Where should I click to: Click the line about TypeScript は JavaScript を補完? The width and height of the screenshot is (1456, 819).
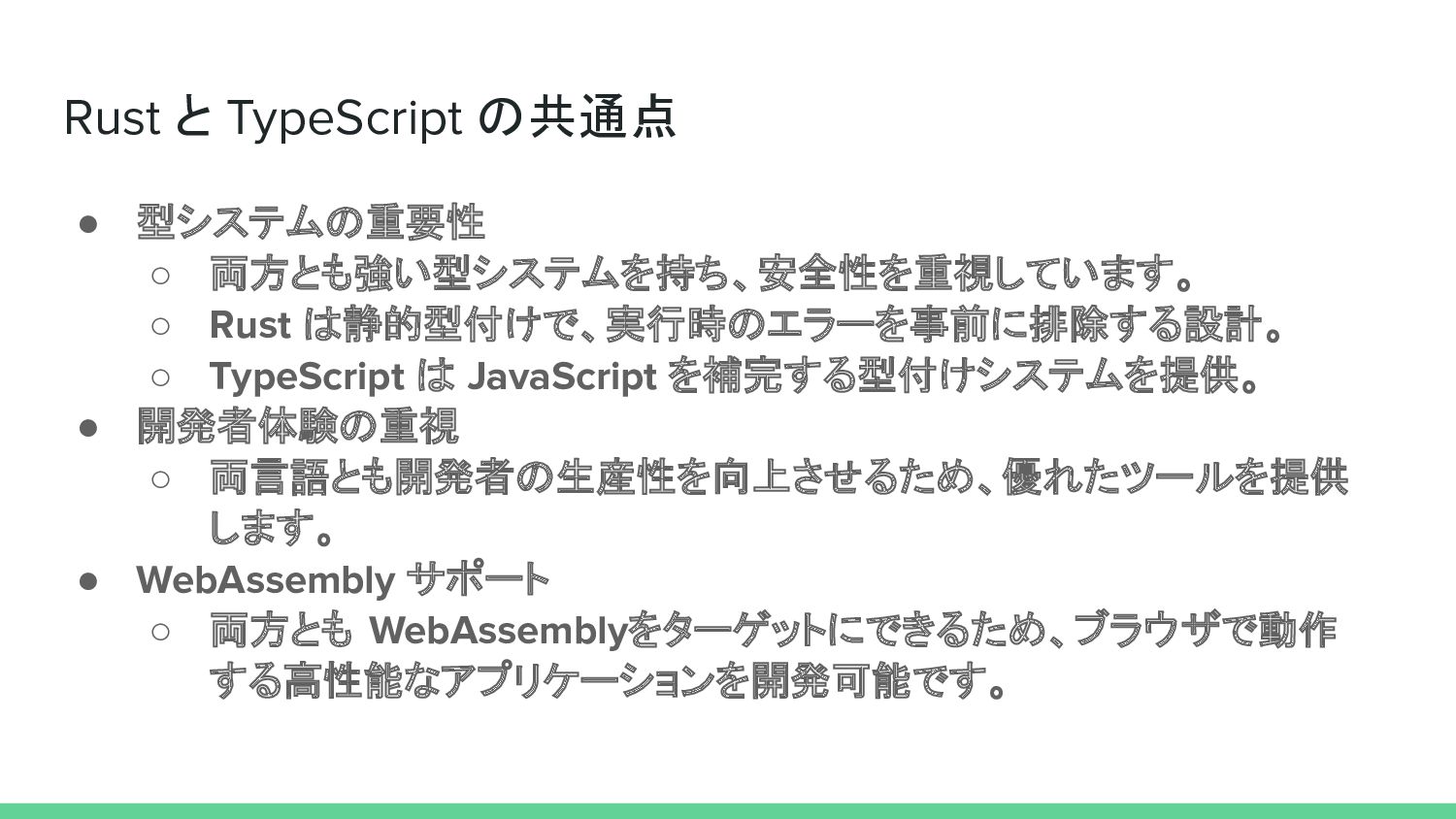click(x=735, y=377)
